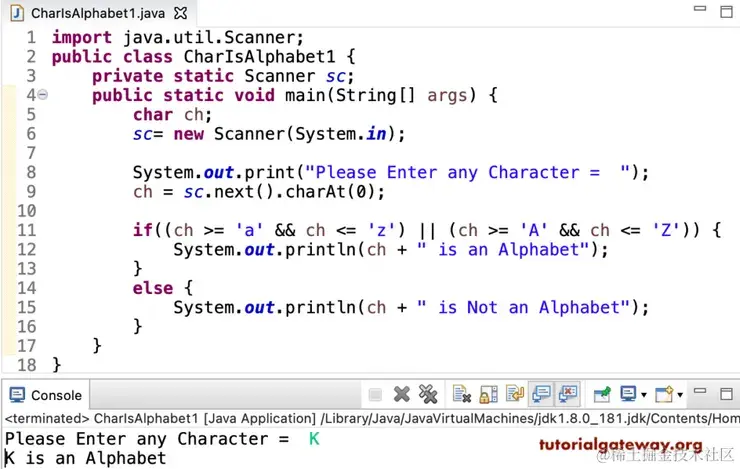Click the " is an Alphabet" string on line 12
This screenshot has width=740, height=469.
(x=504, y=250)
